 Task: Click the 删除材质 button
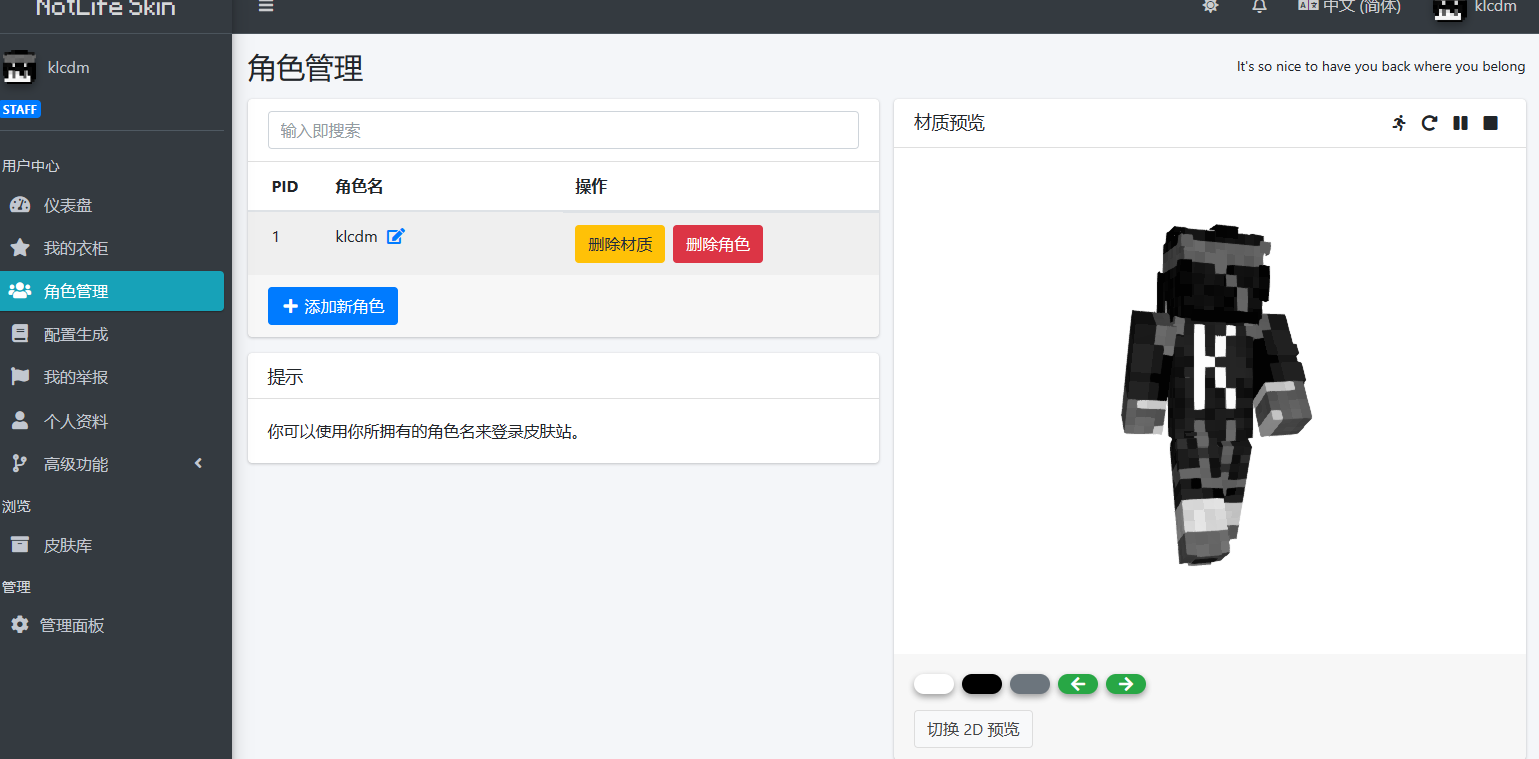tap(620, 244)
